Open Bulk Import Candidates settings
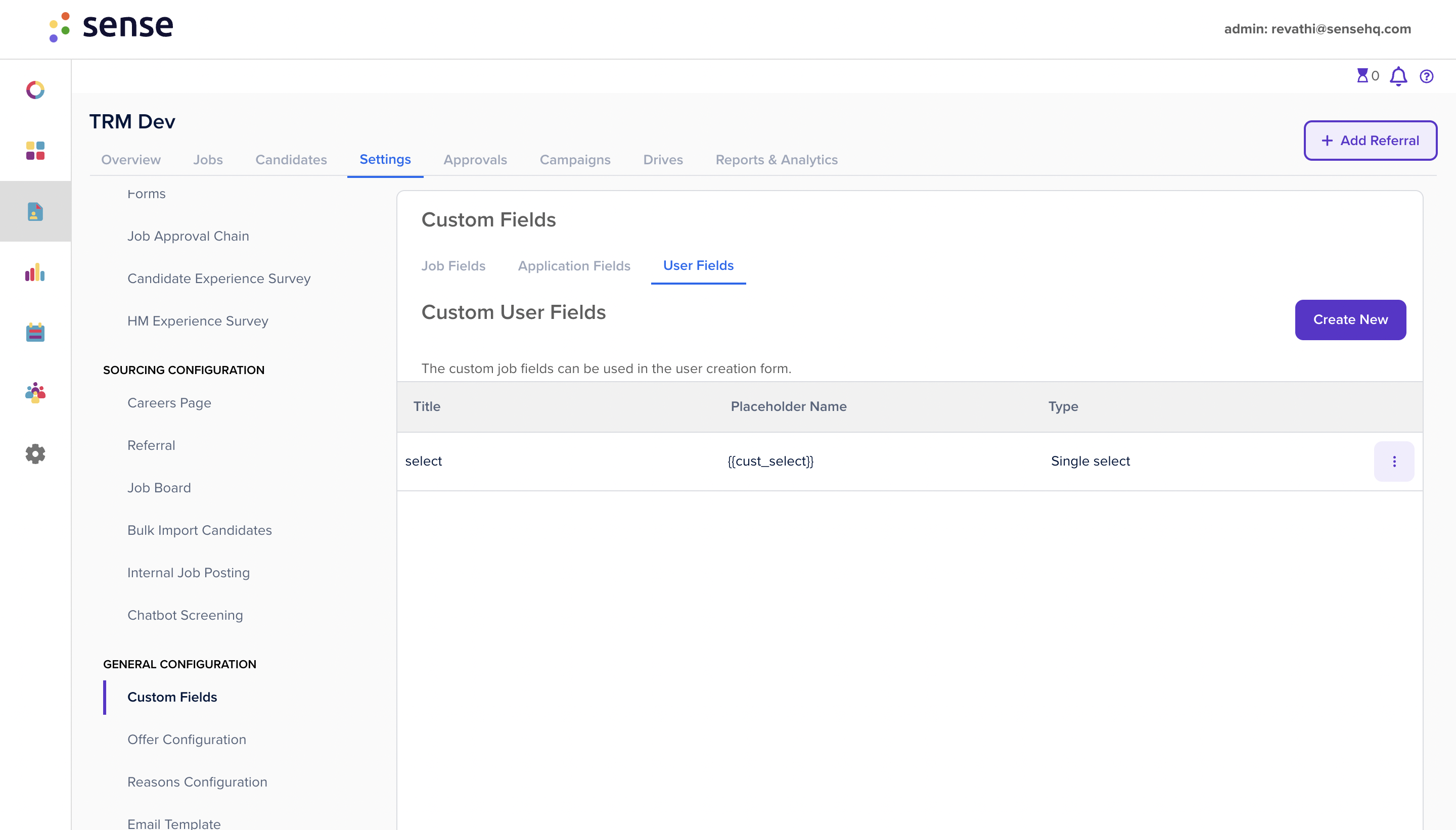 pyautogui.click(x=200, y=530)
